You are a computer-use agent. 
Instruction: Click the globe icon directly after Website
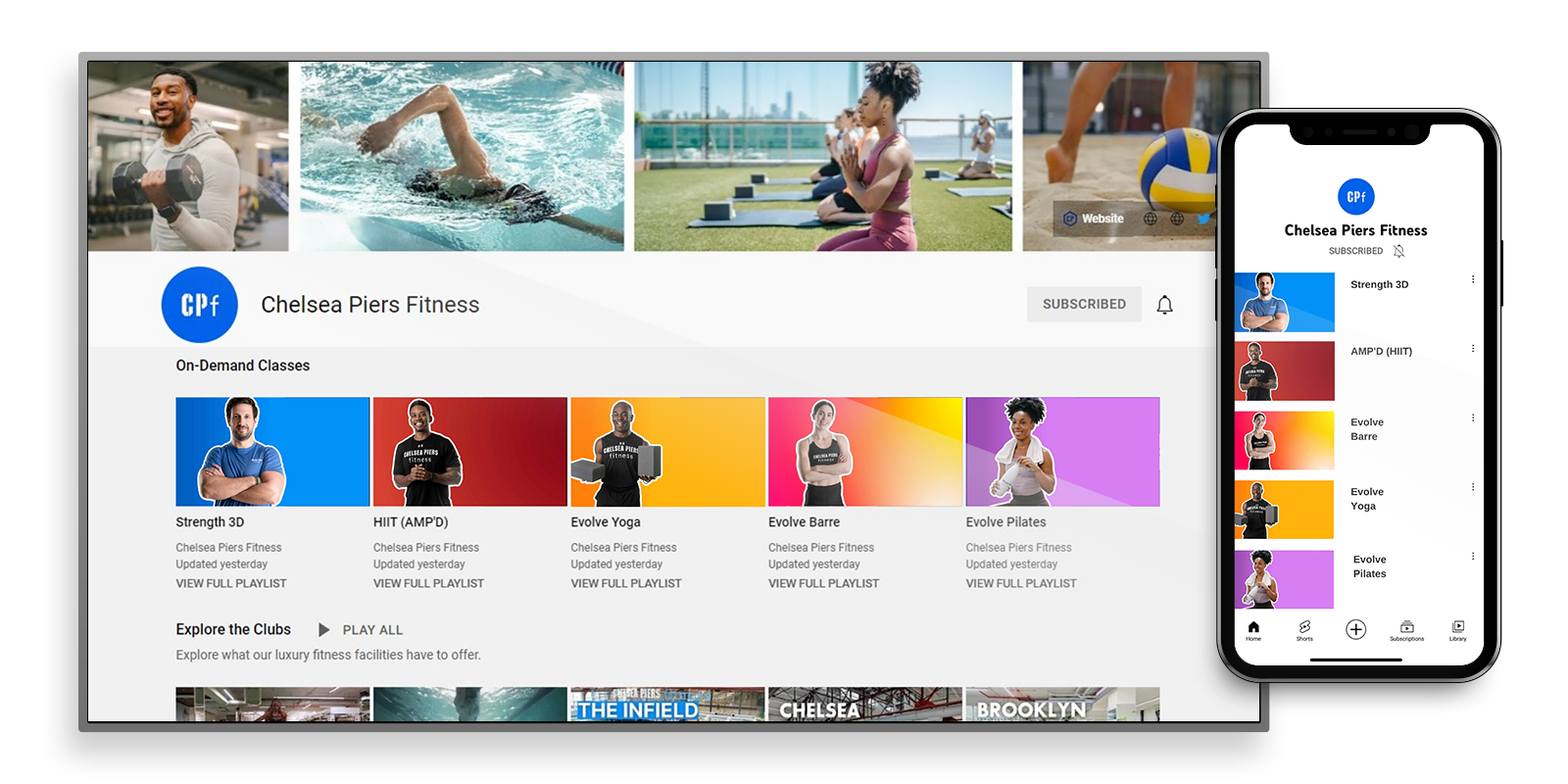pyautogui.click(x=1151, y=219)
